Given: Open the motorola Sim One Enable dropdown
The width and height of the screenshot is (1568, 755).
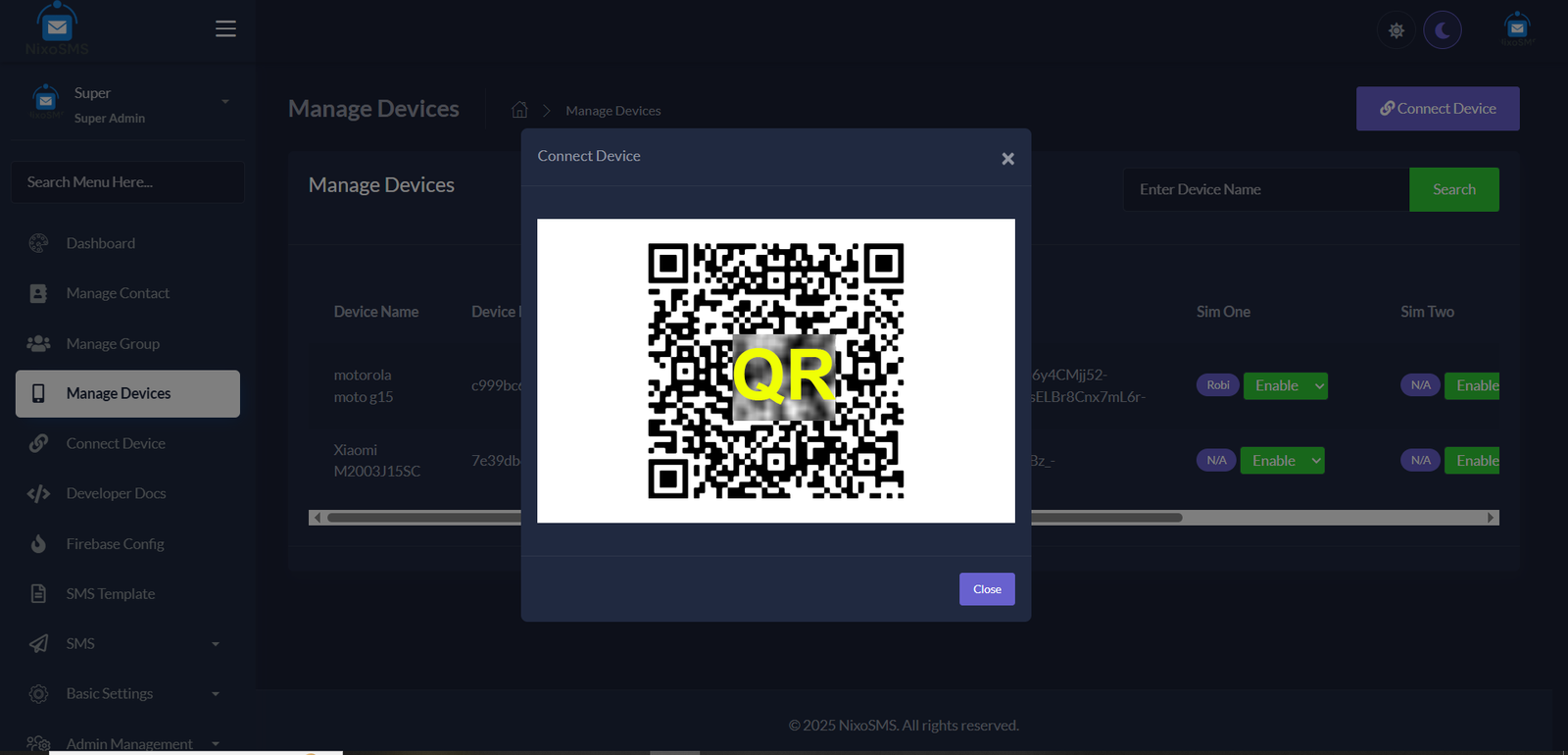Looking at the screenshot, I should [1286, 386].
